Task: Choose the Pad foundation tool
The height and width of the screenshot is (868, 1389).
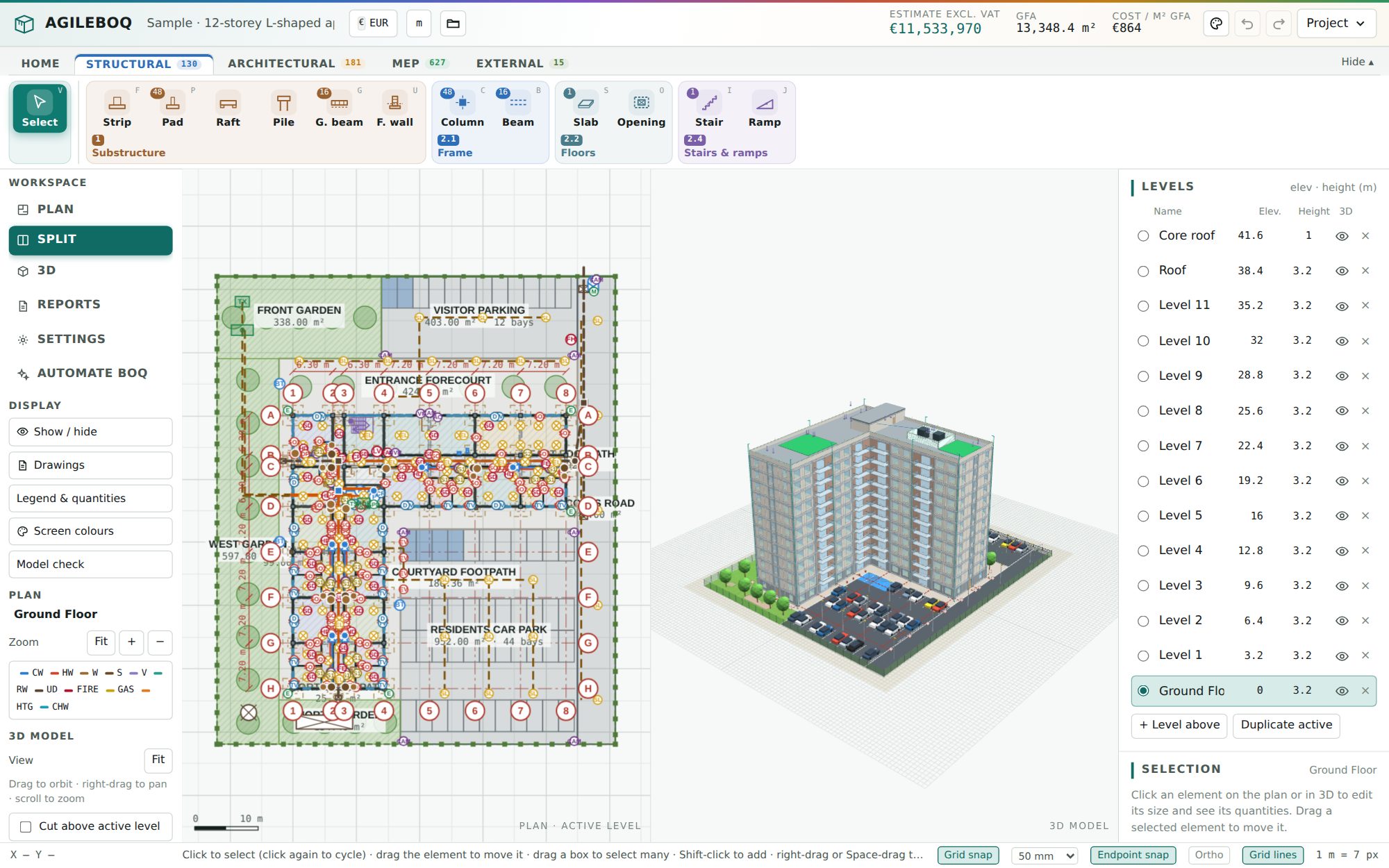Action: 172,110
